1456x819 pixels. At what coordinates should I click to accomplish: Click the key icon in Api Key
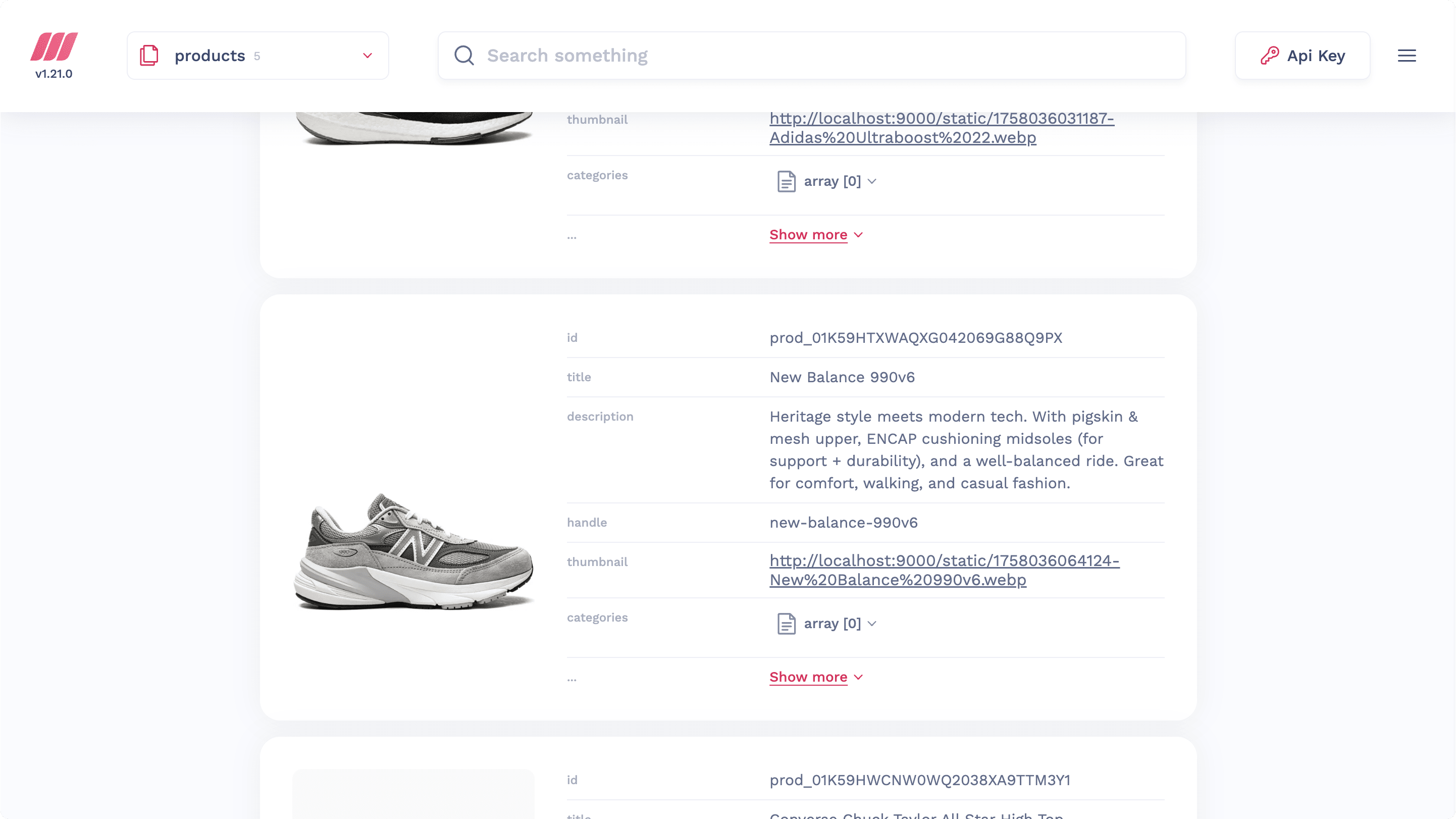(x=1270, y=56)
